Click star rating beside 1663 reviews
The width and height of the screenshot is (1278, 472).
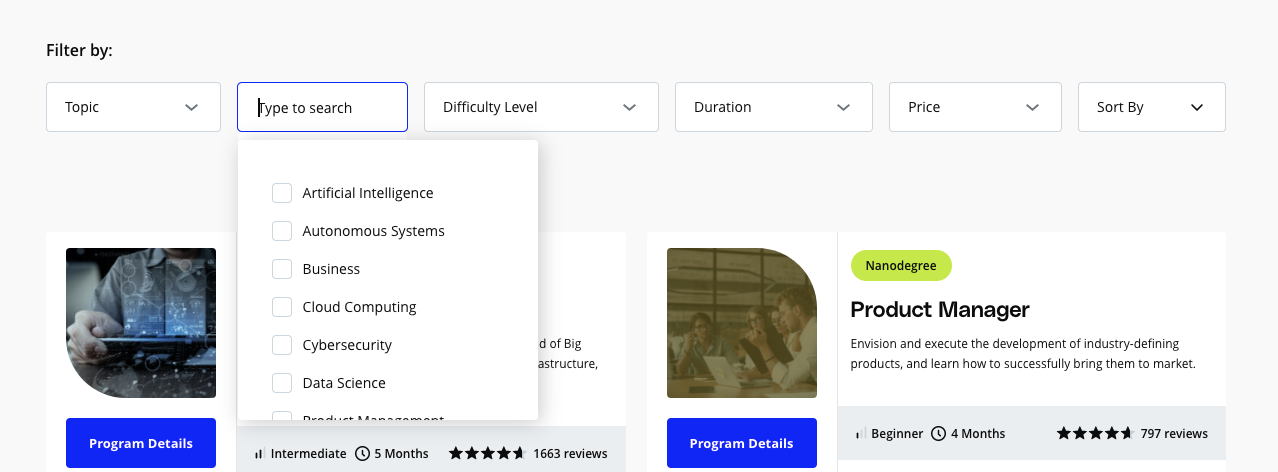(x=487, y=453)
